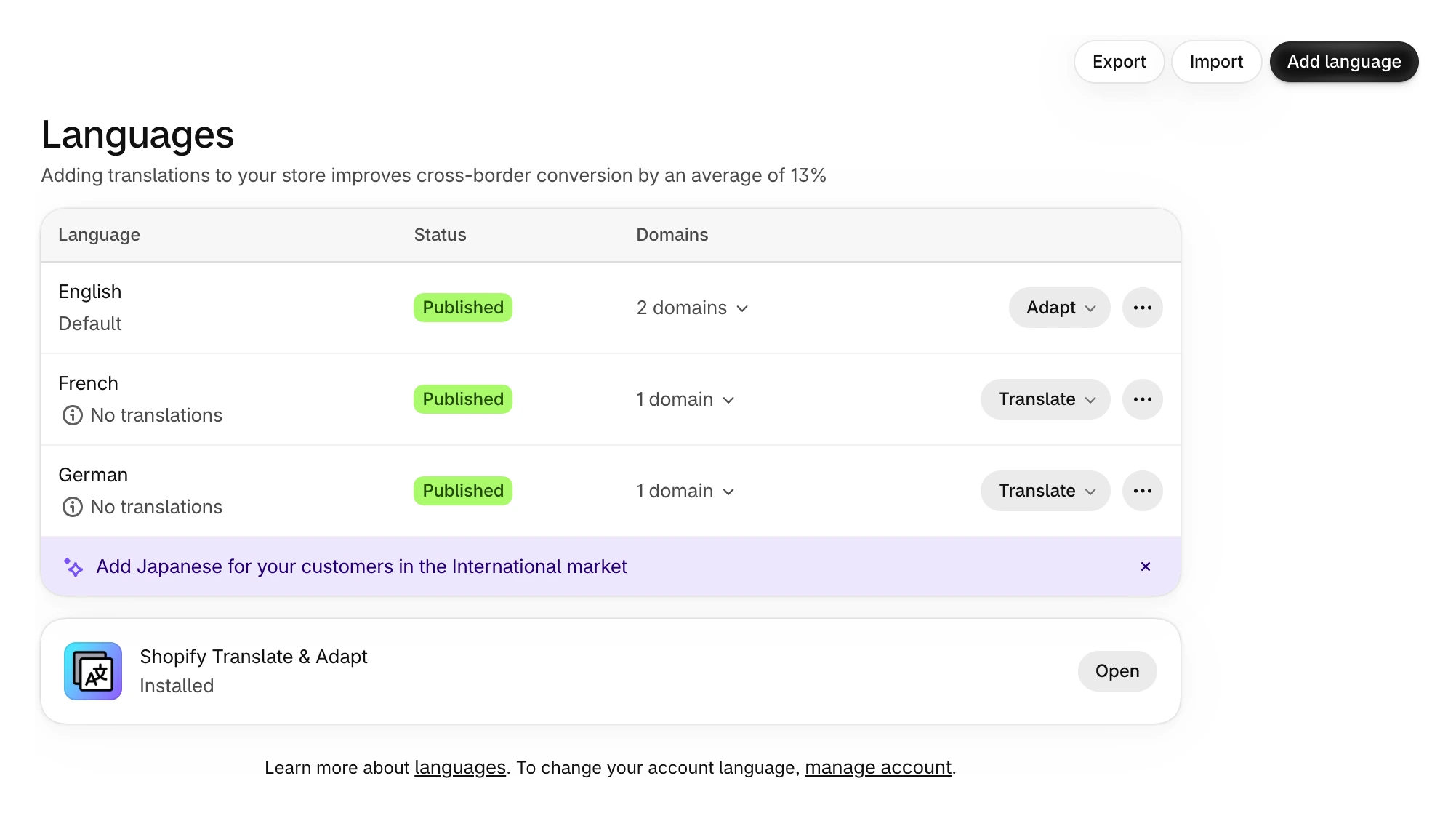Image resolution: width=1456 pixels, height=813 pixels.
Task: Click the Shopify Translate & Adapt title
Action: click(253, 657)
